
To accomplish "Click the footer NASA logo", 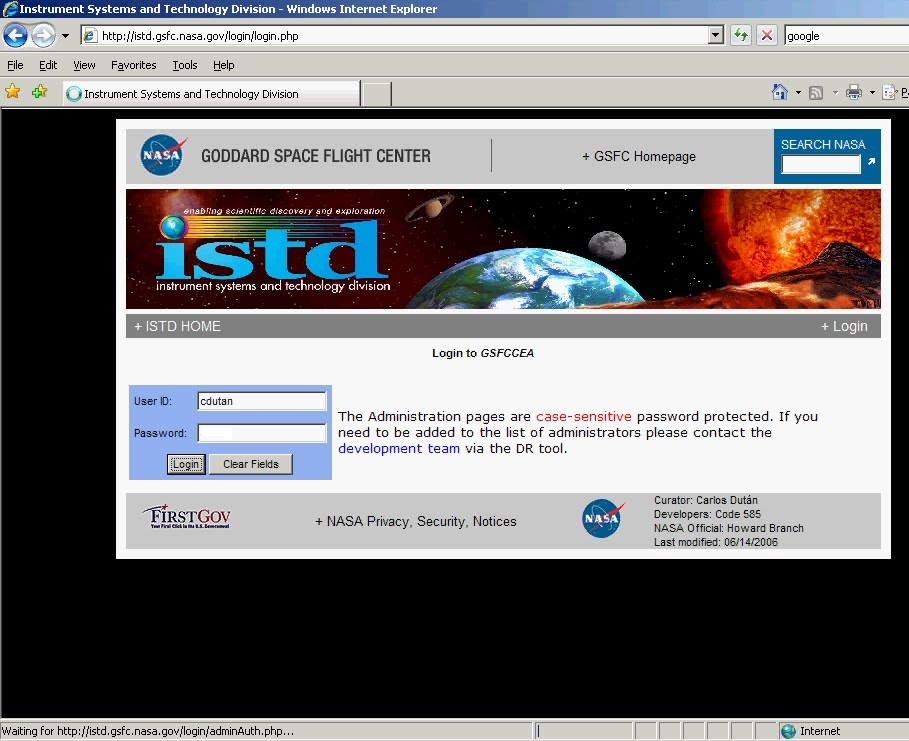I will 603,518.
